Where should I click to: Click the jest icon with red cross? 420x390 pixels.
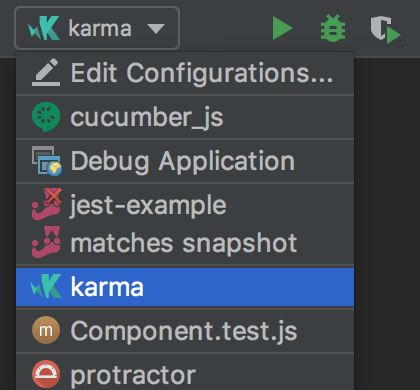point(47,204)
